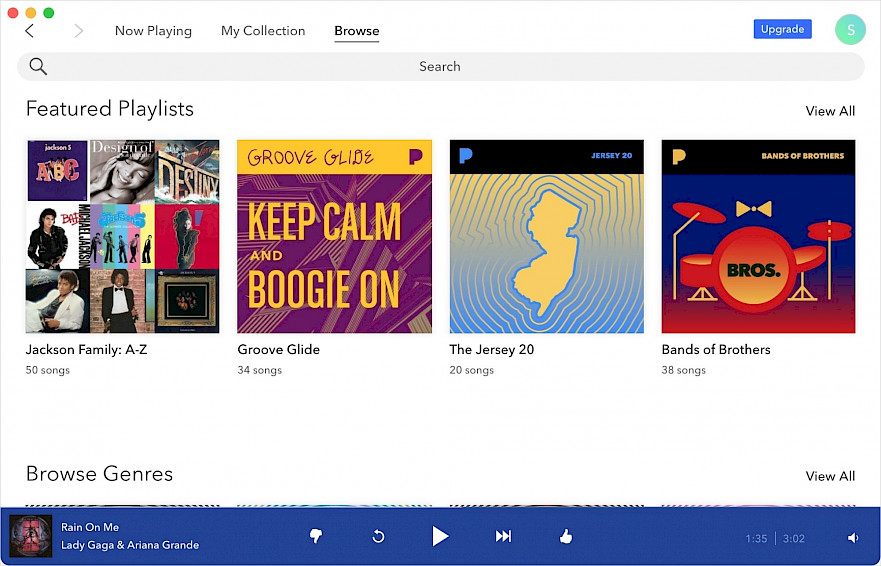The height and width of the screenshot is (566, 881).
Task: Open The Jersey 20 playlist cover
Action: 547,237
